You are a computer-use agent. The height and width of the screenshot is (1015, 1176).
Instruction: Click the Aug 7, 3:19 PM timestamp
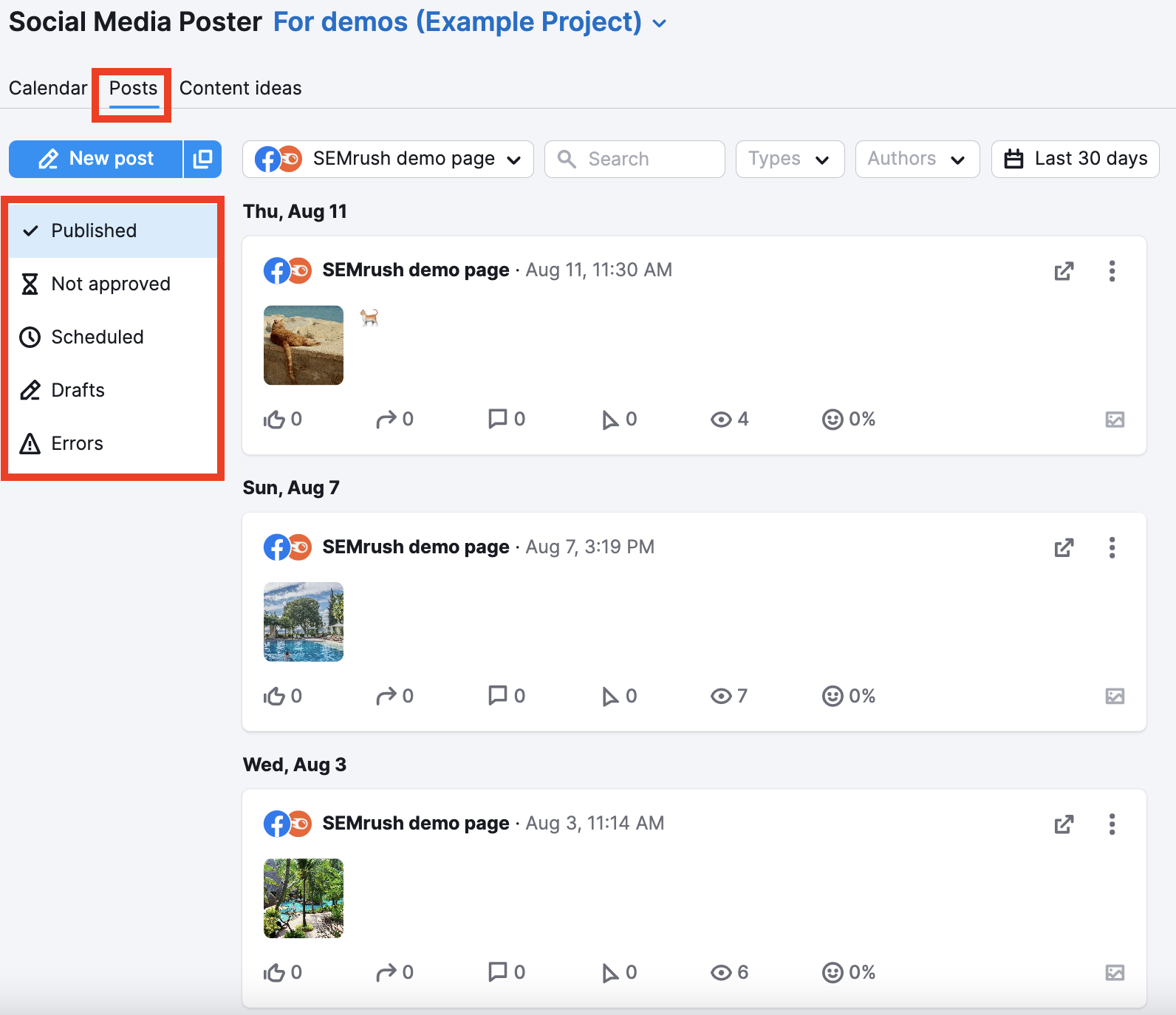[590, 547]
